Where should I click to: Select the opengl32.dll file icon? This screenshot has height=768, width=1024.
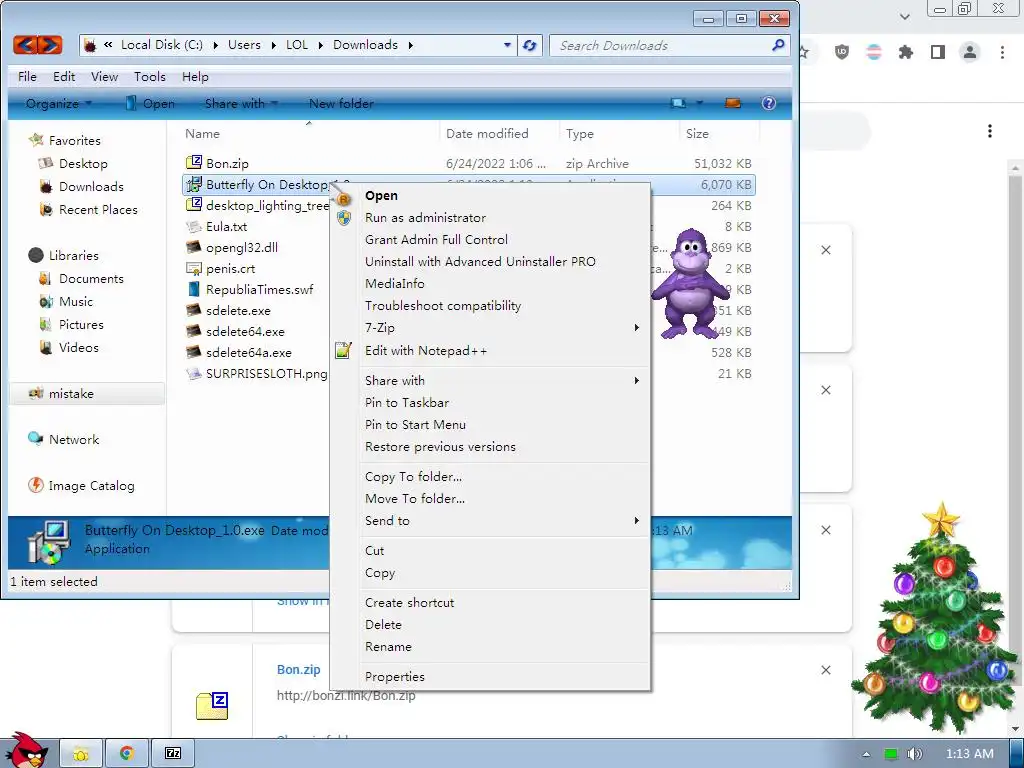click(x=193, y=247)
